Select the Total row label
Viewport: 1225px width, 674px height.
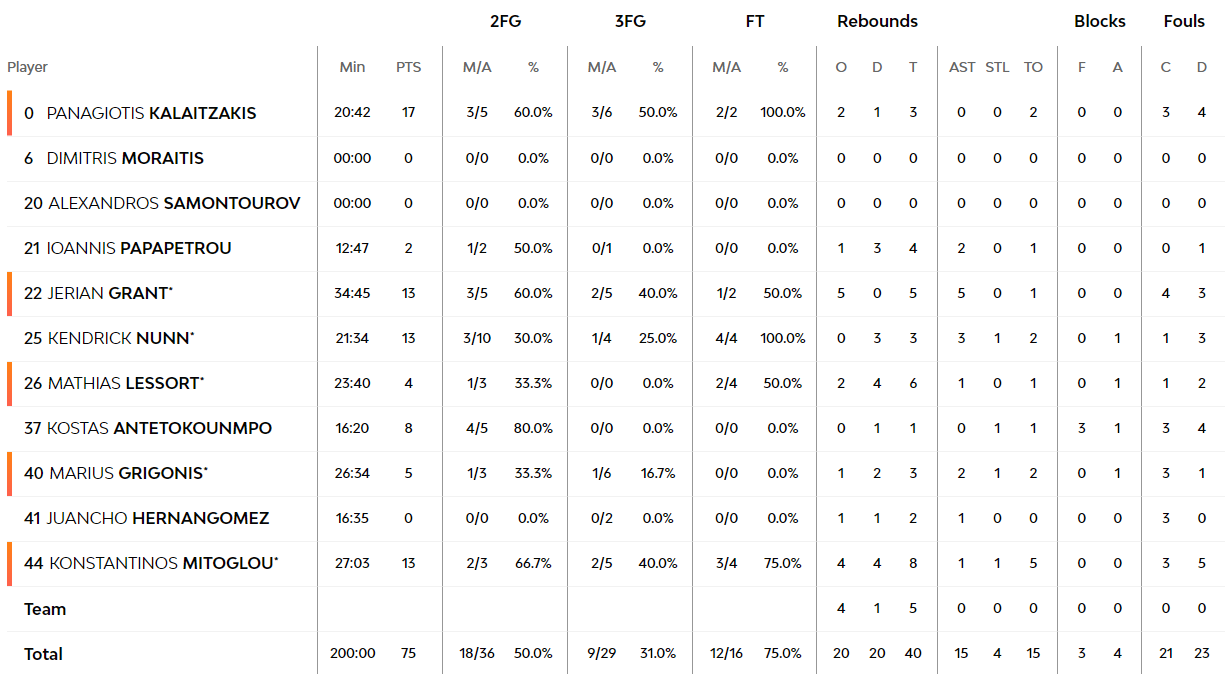click(43, 654)
